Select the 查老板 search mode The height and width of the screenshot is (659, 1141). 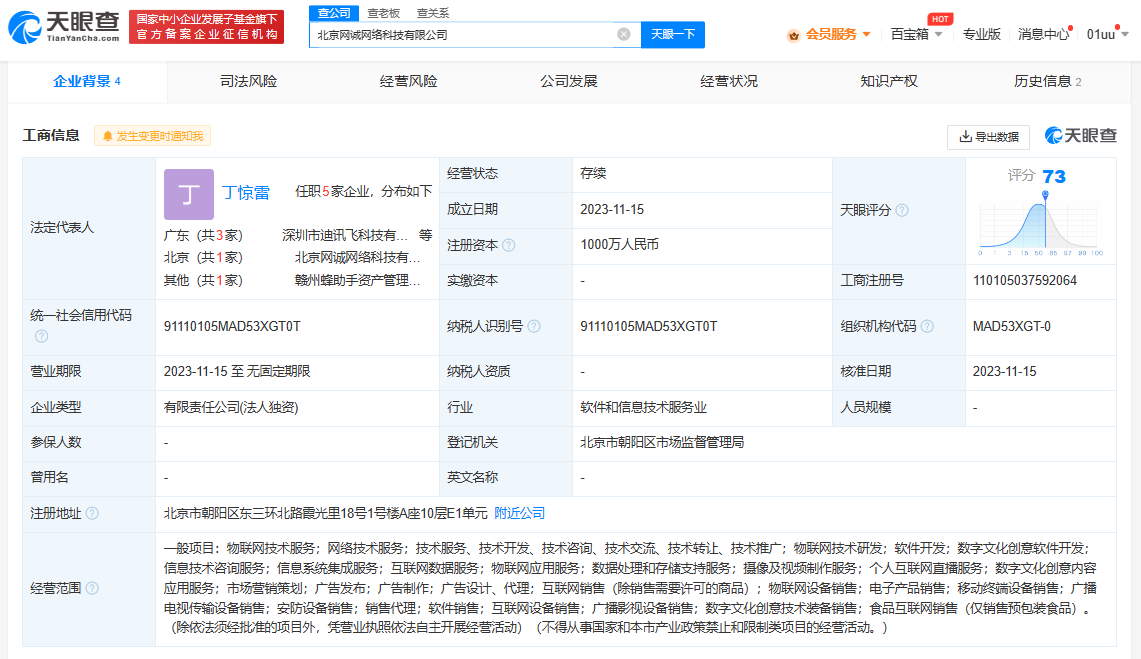[383, 13]
